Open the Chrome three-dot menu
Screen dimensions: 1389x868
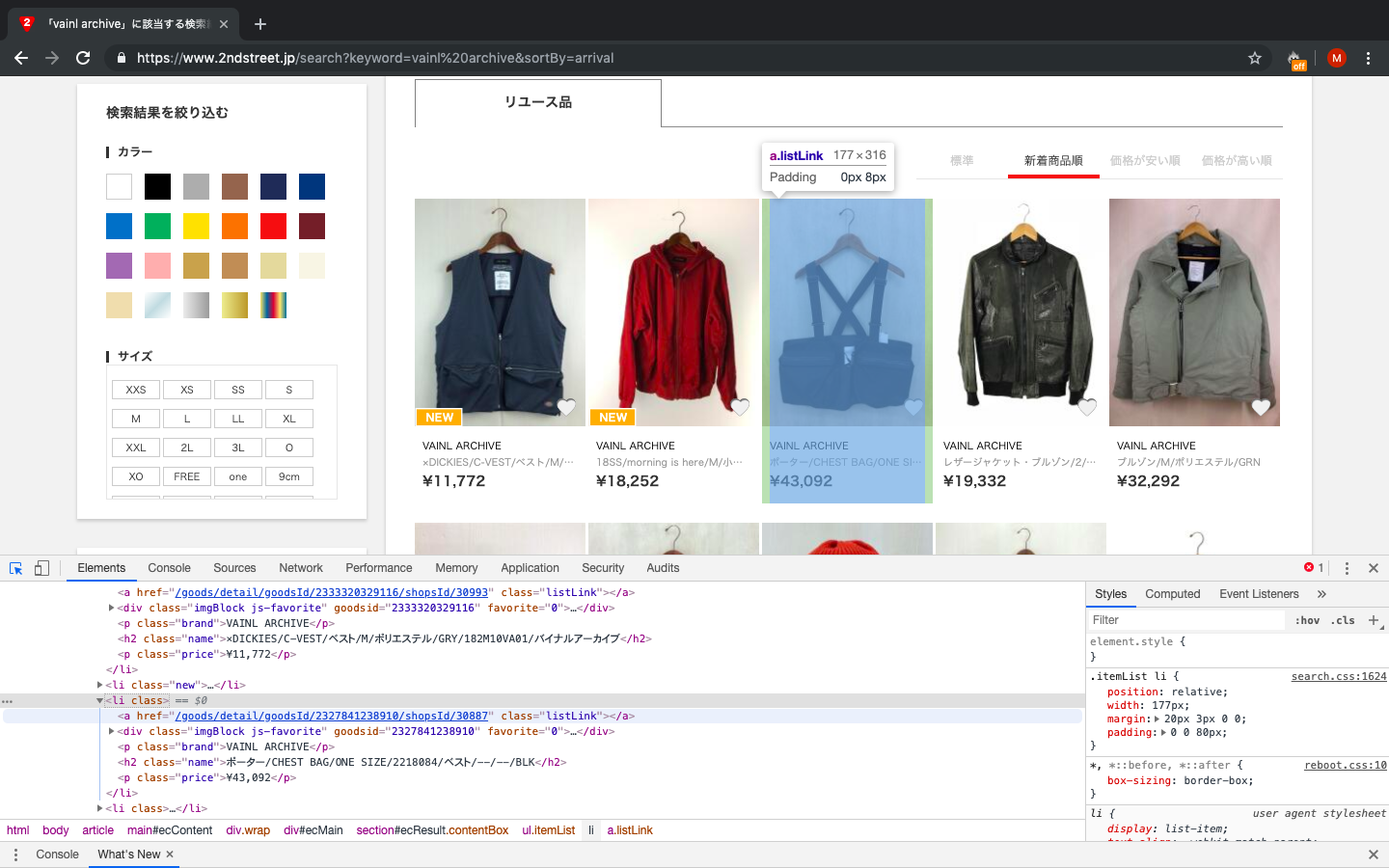[1368, 58]
